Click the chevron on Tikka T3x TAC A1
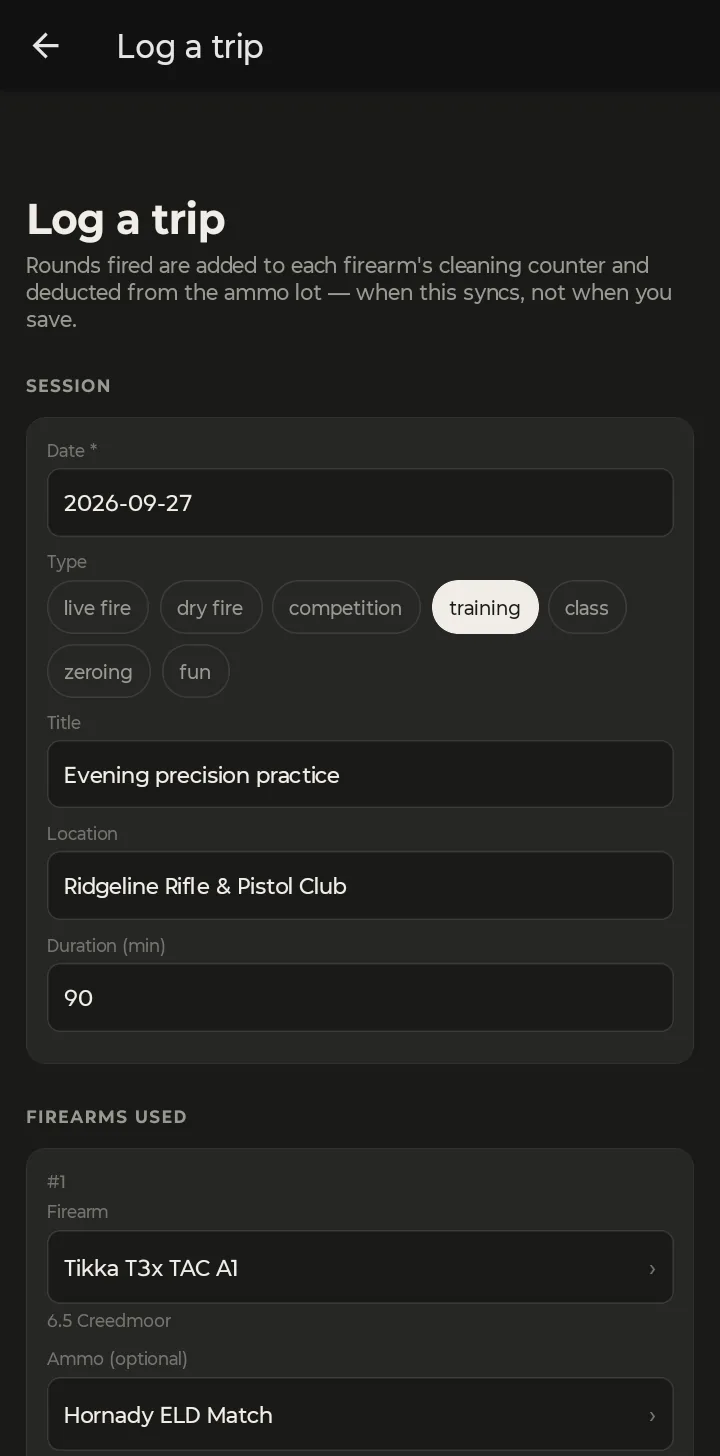This screenshot has height=1456, width=720. click(x=652, y=1268)
